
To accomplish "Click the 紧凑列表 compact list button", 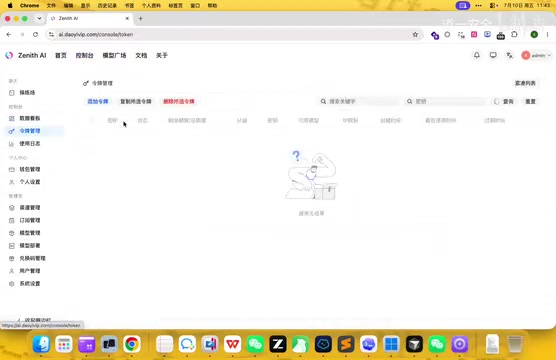I will 525,83.
